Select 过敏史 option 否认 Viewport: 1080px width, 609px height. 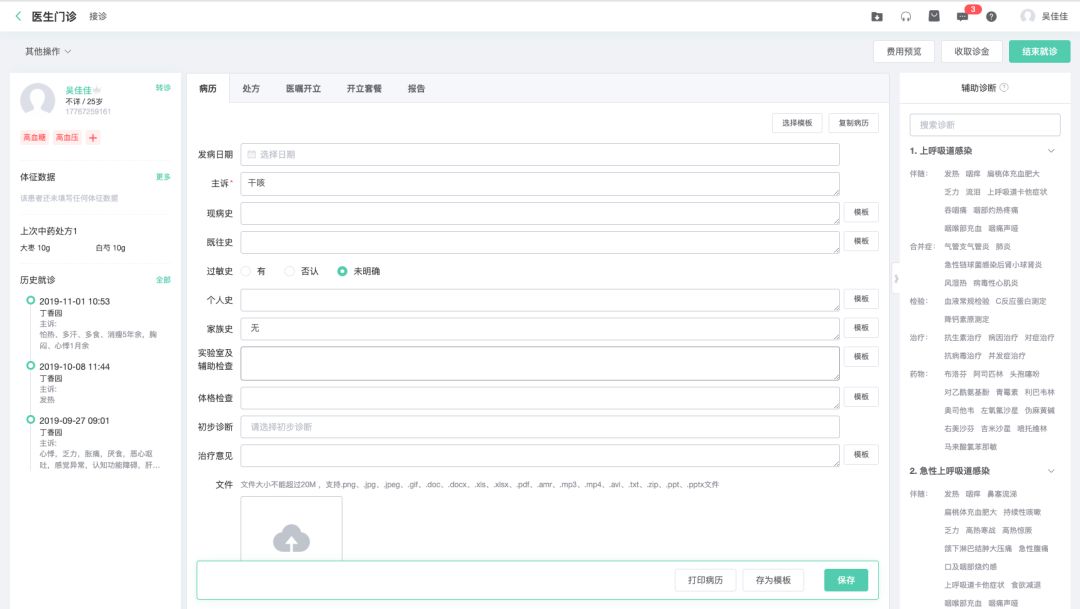point(290,271)
